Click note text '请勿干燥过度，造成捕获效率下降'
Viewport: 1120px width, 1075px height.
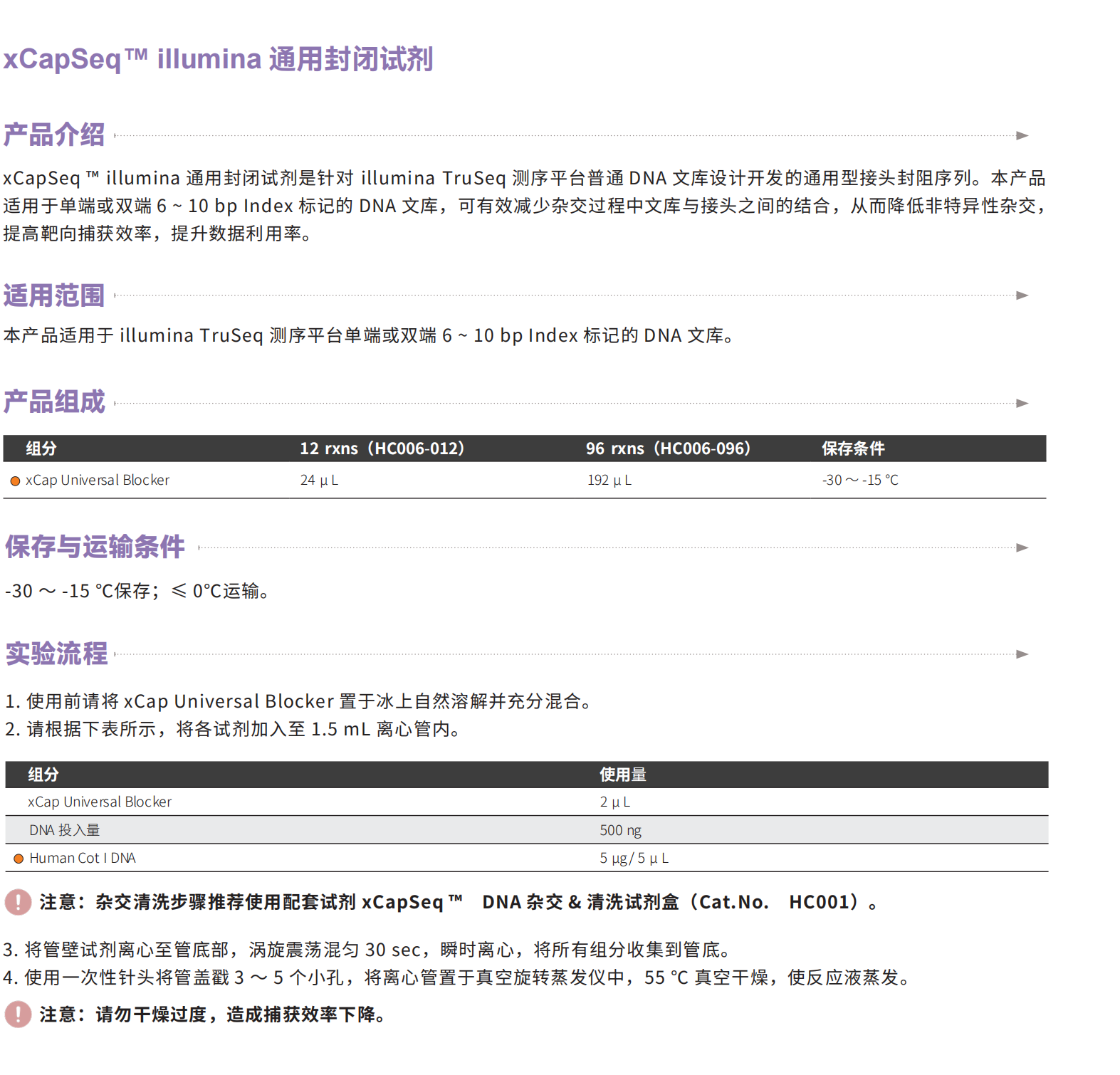tap(213, 1014)
